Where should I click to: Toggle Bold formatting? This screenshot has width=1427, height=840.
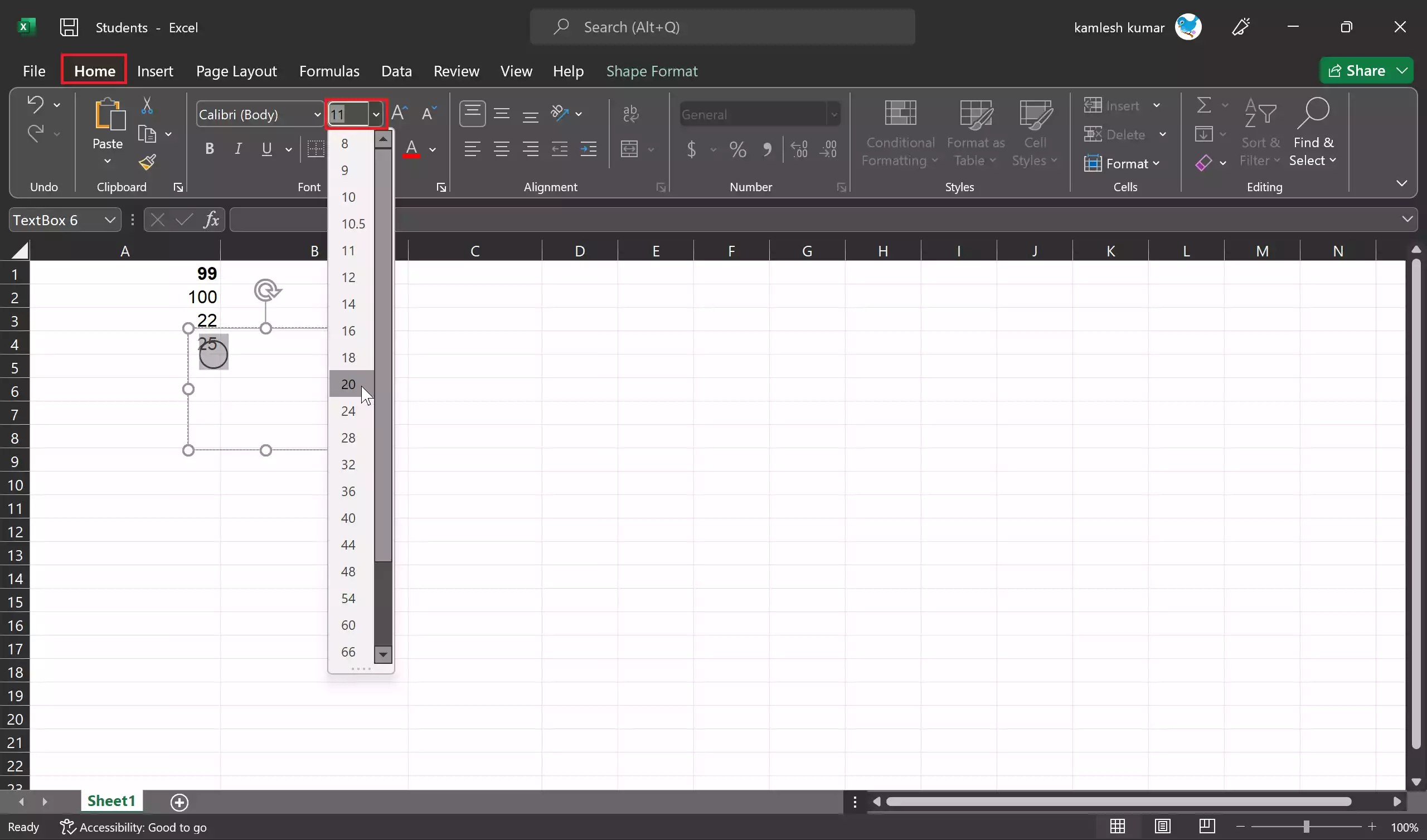[x=209, y=148]
